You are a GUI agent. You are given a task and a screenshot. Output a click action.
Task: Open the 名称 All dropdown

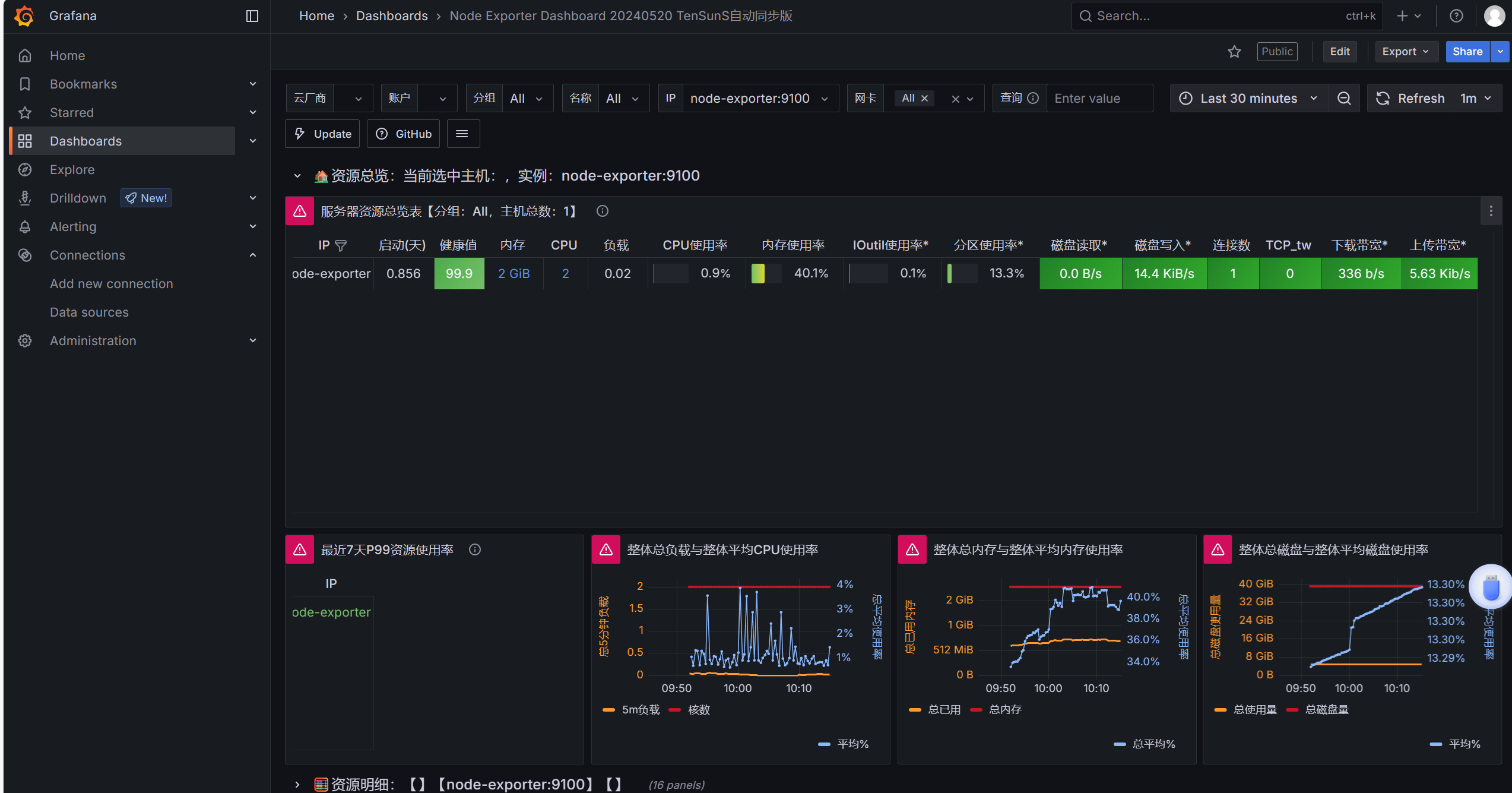point(623,98)
